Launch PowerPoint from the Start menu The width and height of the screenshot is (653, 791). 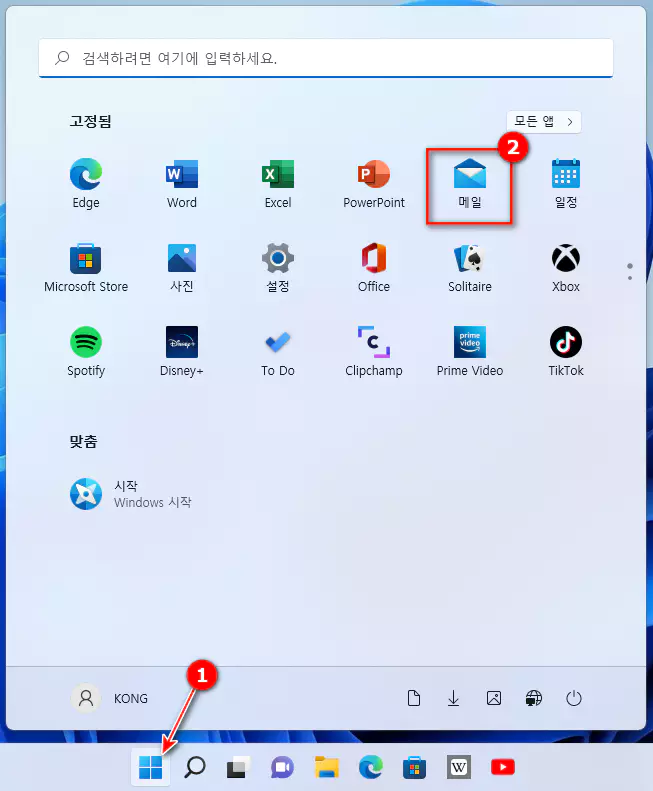(x=373, y=184)
